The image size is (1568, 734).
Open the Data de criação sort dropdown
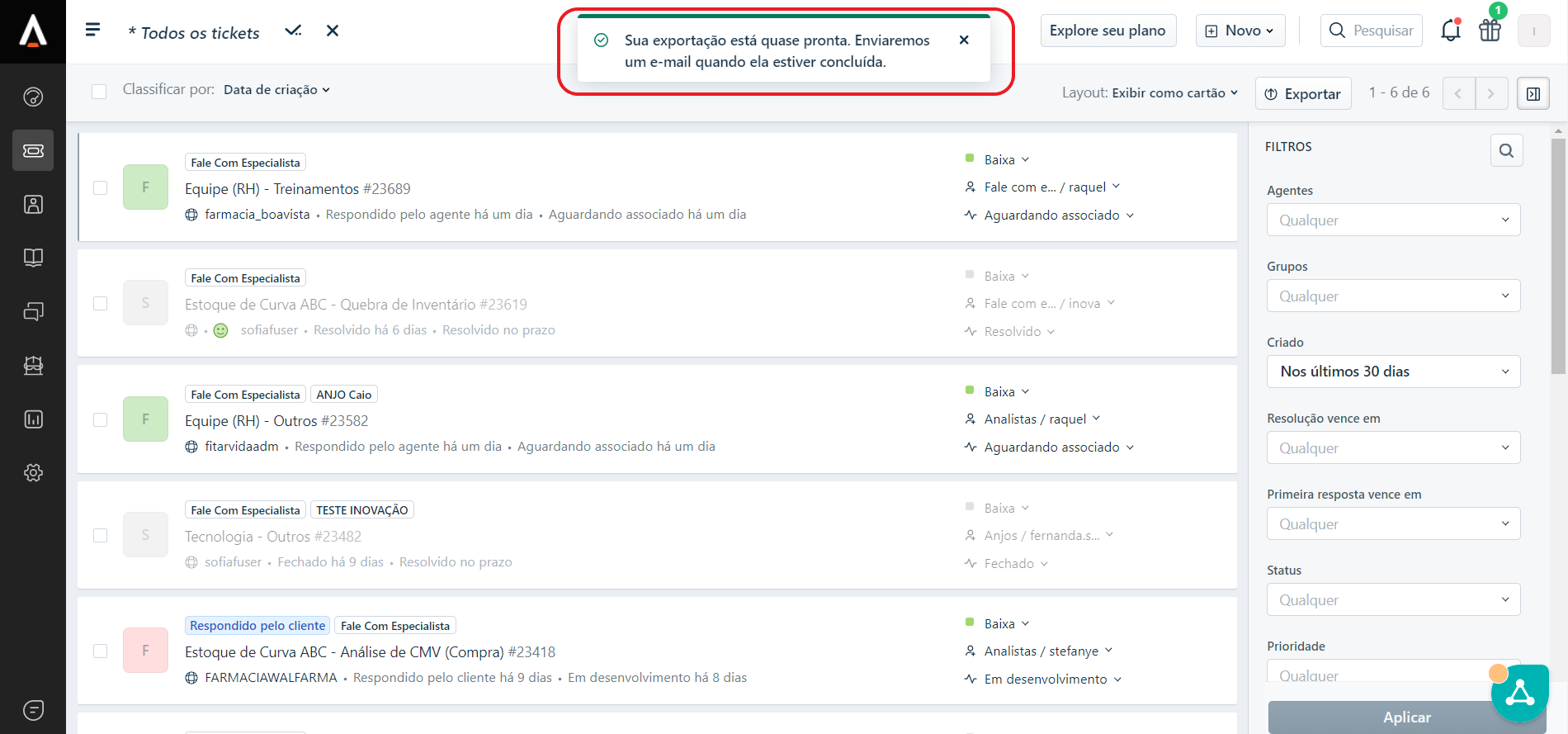(x=276, y=90)
